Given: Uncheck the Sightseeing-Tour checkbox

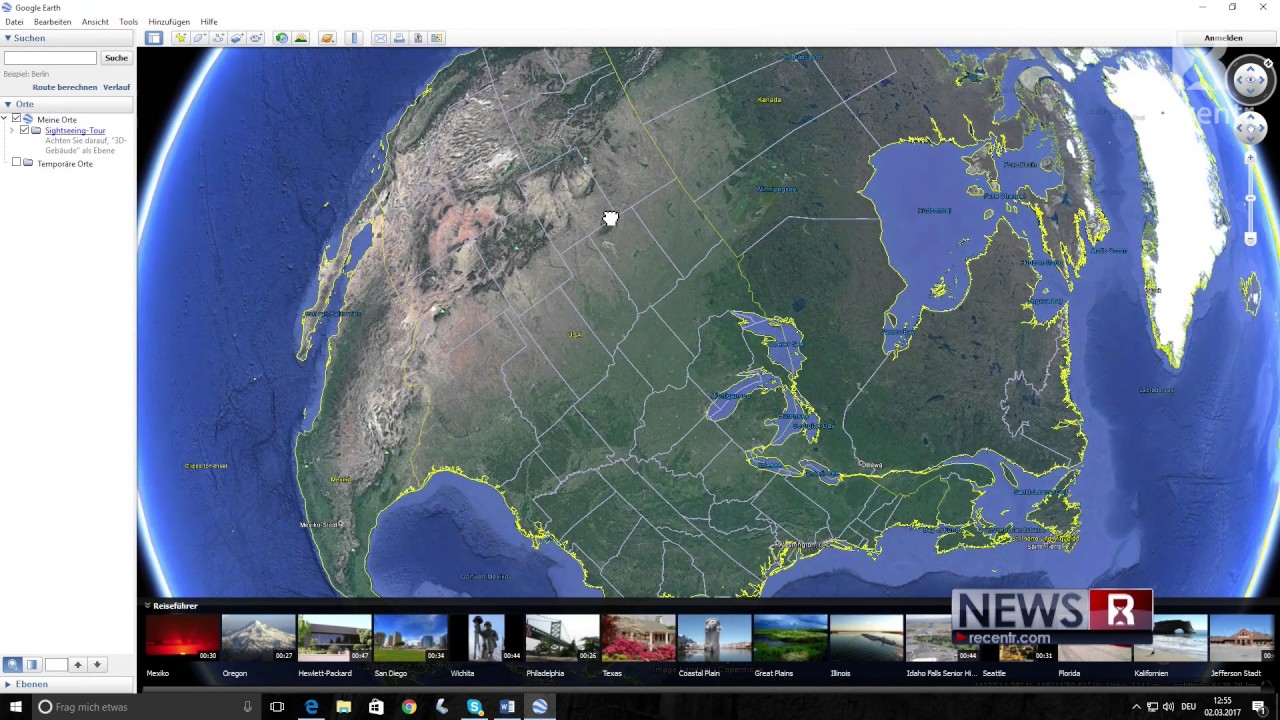Looking at the screenshot, I should pyautogui.click(x=25, y=130).
